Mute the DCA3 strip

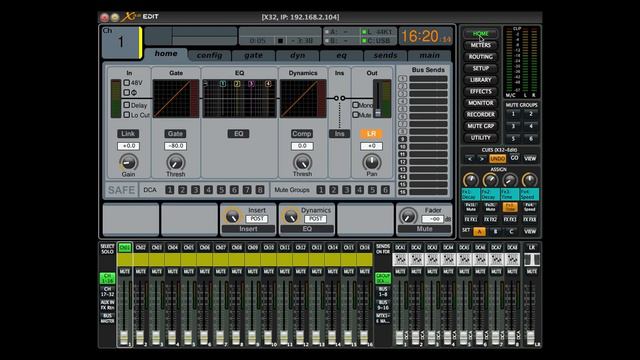[432, 271]
